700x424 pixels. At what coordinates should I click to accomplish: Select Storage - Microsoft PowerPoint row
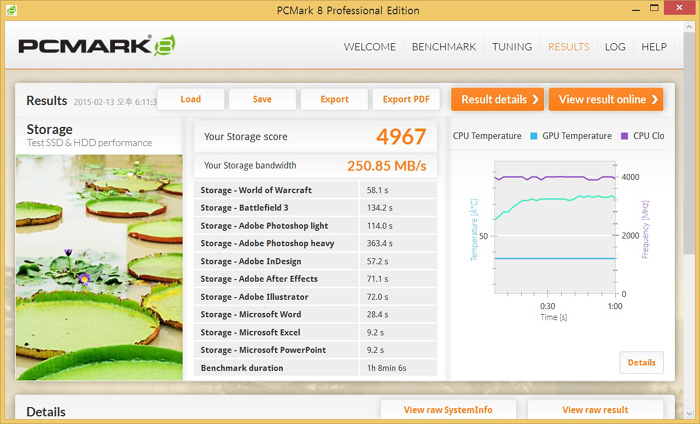(x=316, y=350)
